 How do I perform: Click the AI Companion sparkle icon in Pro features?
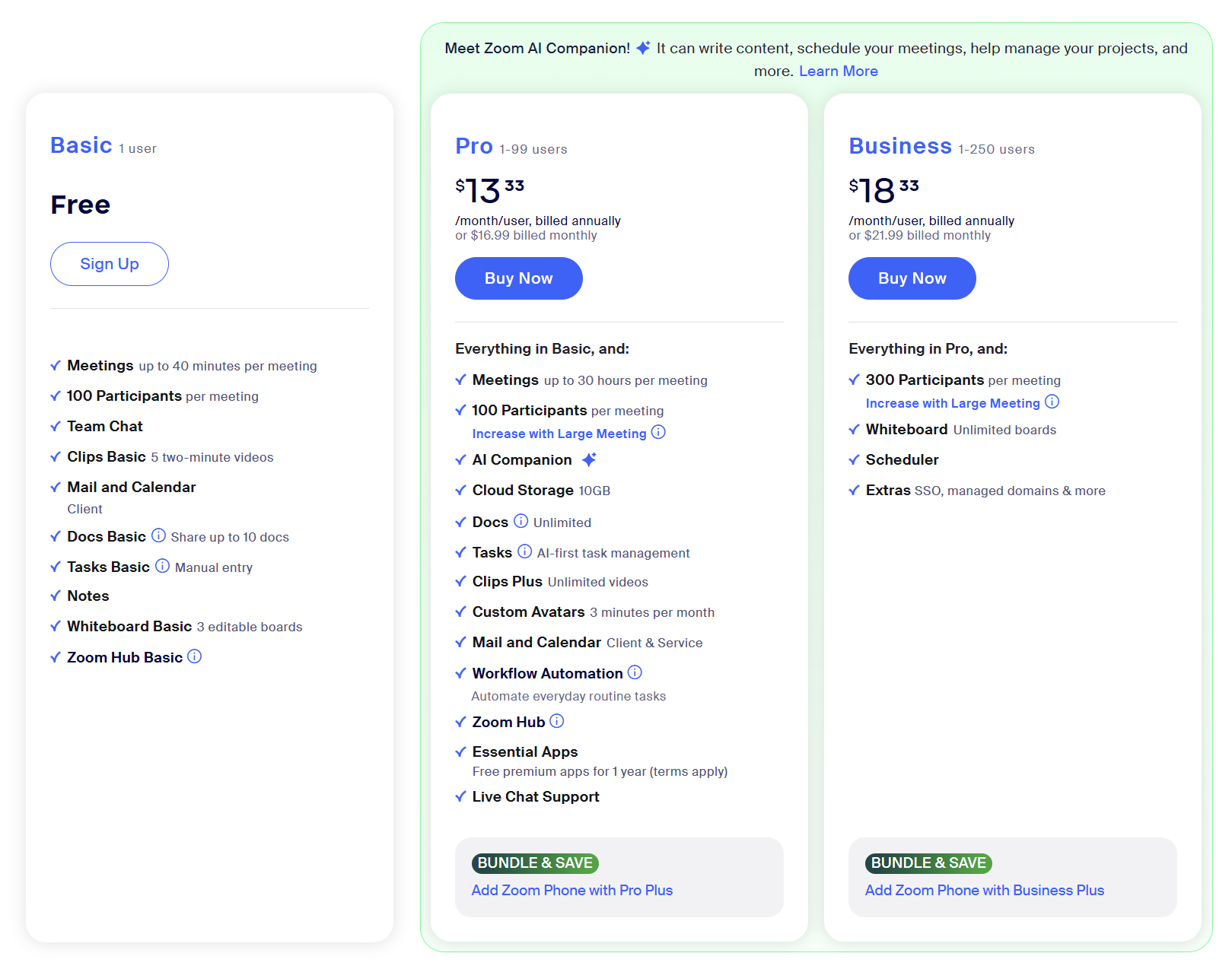point(589,459)
